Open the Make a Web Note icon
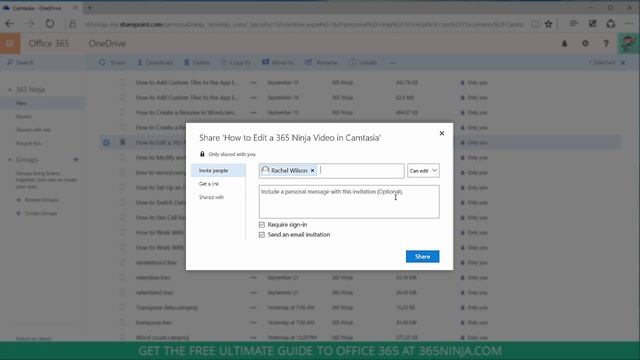Image resolution: width=640 pixels, height=360 pixels. [592, 24]
